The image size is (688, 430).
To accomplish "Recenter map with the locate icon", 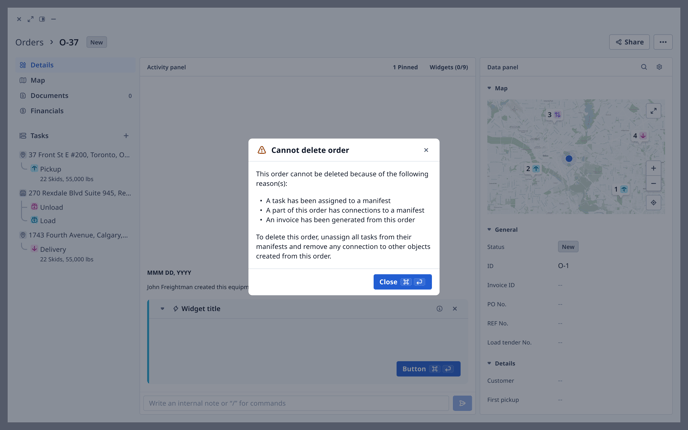I will click(x=653, y=202).
